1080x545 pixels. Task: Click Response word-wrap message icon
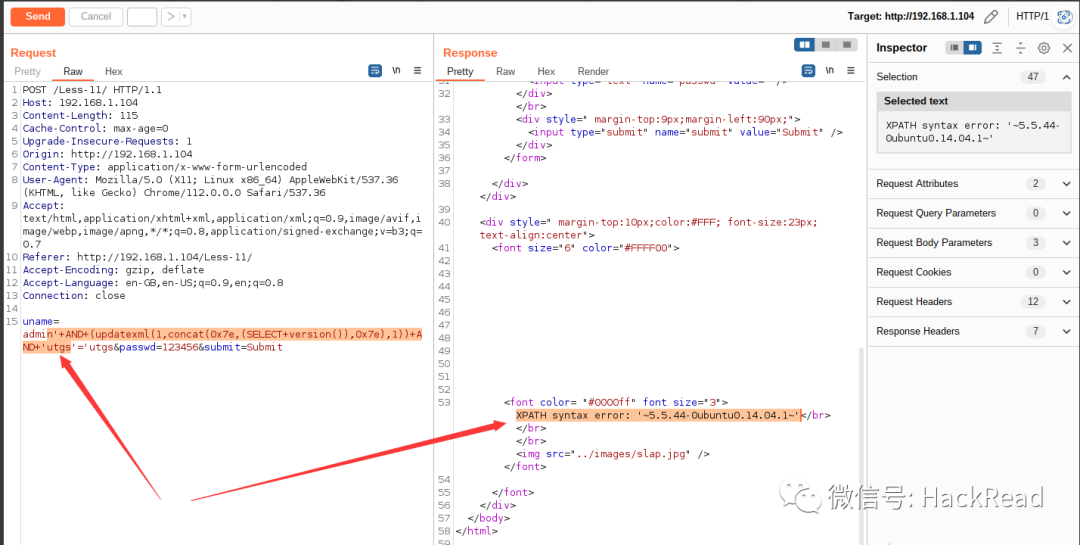(x=809, y=70)
